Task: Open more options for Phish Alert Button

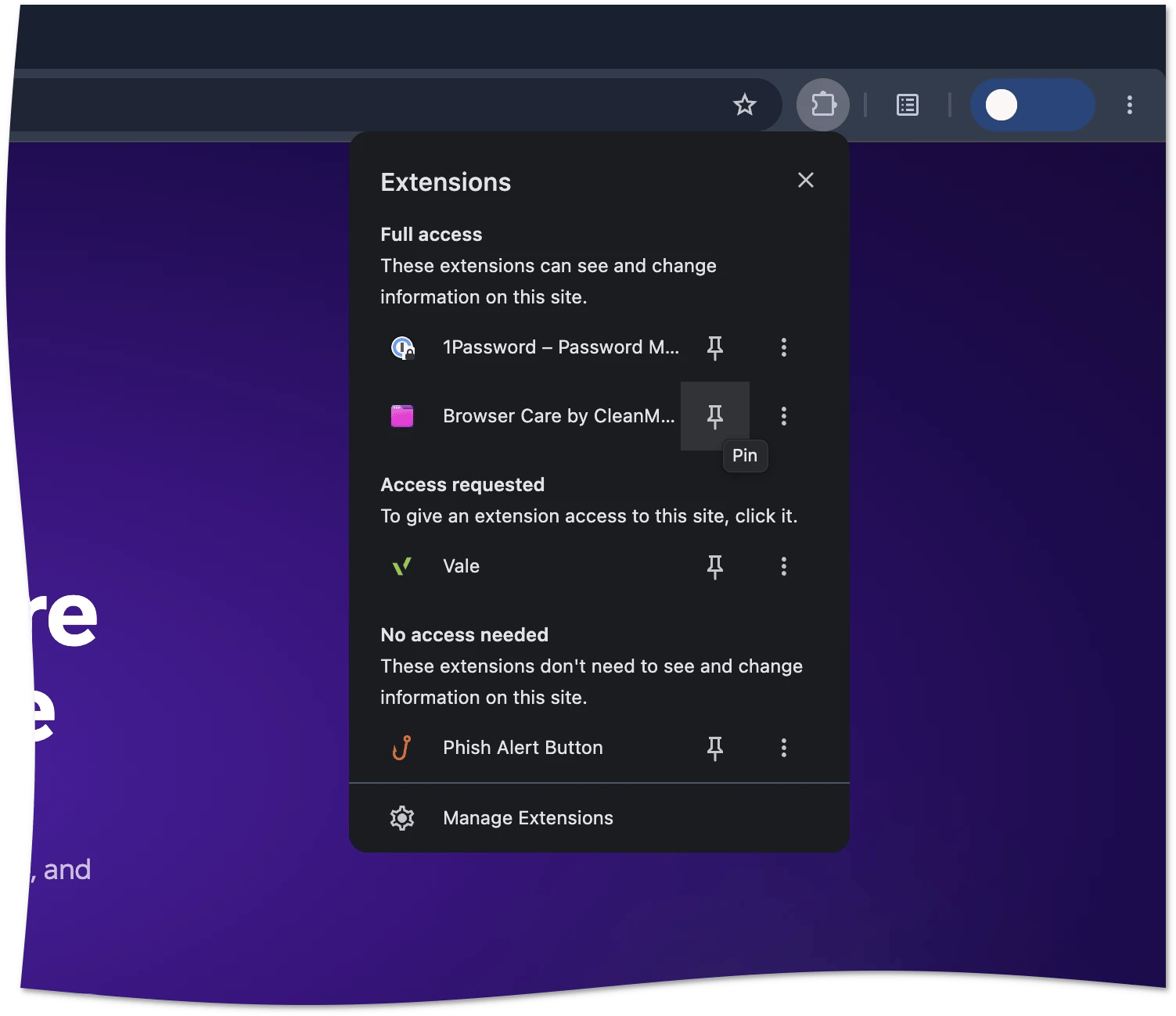Action: click(783, 748)
